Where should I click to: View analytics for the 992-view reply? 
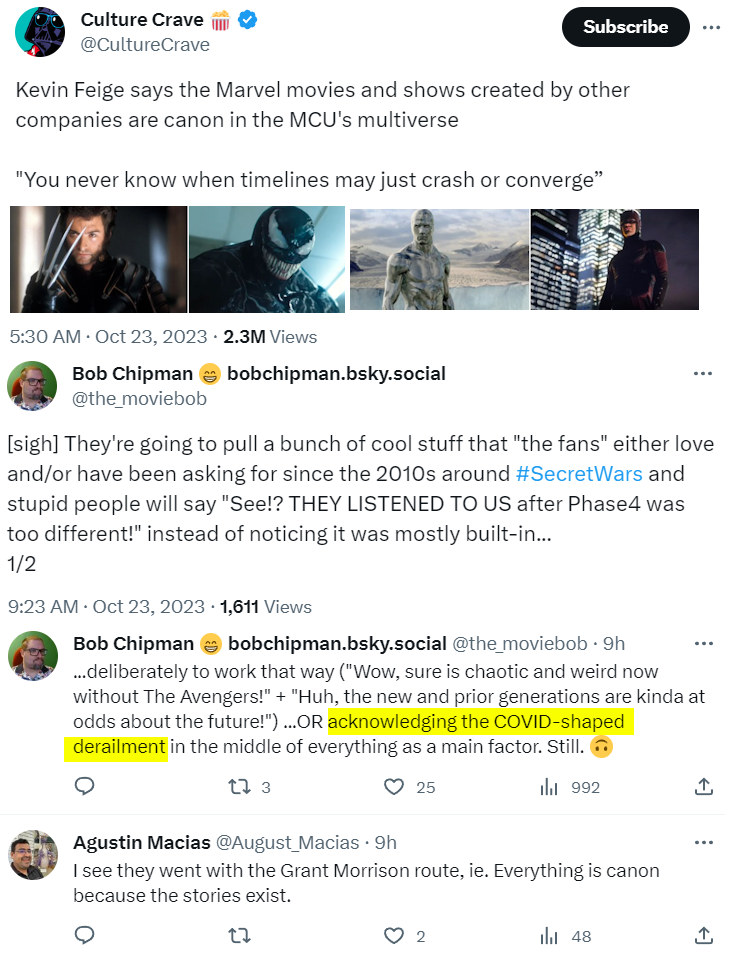549,787
